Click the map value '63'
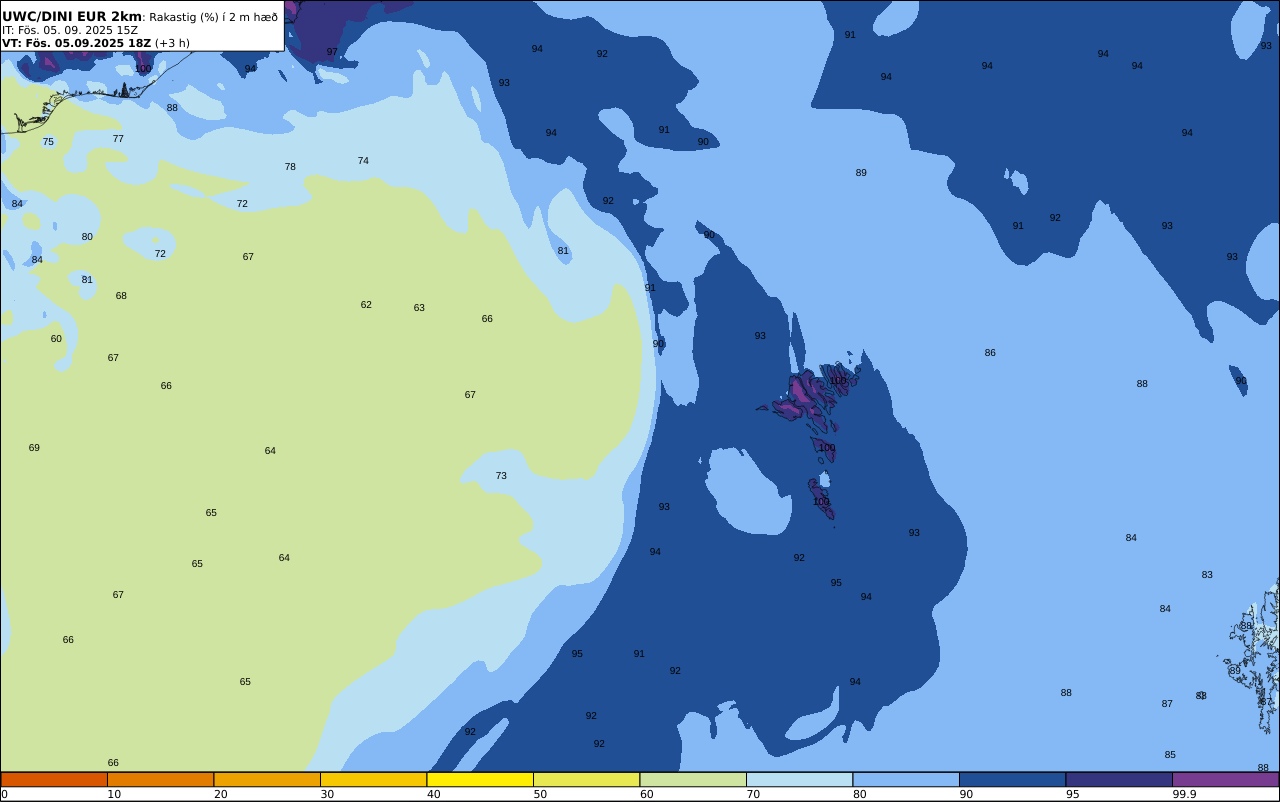This screenshot has height=802, width=1280. [419, 308]
